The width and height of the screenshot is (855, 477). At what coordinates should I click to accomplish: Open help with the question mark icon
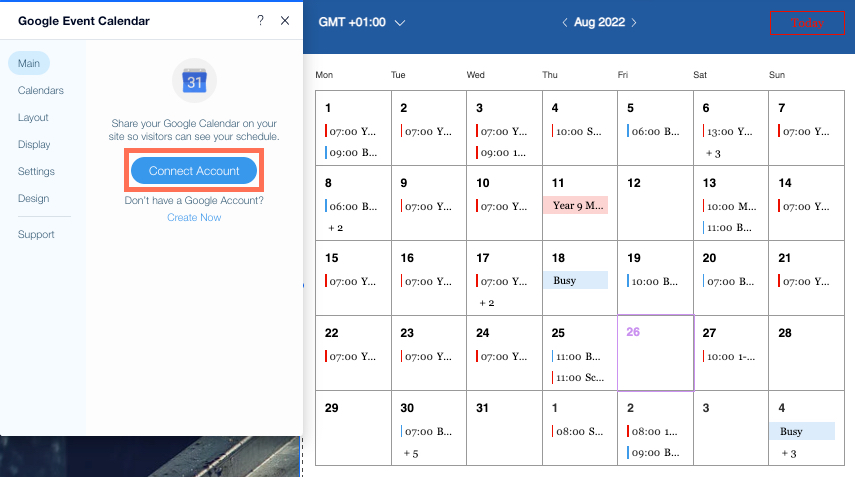(260, 21)
